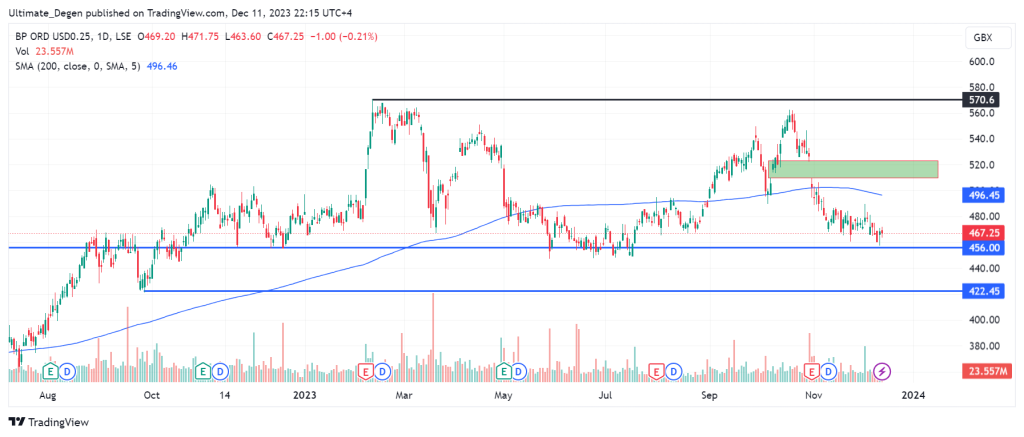Click the SMA value 496.46 in legend
Image resolution: width=1024 pixels, height=437 pixels.
pos(163,66)
